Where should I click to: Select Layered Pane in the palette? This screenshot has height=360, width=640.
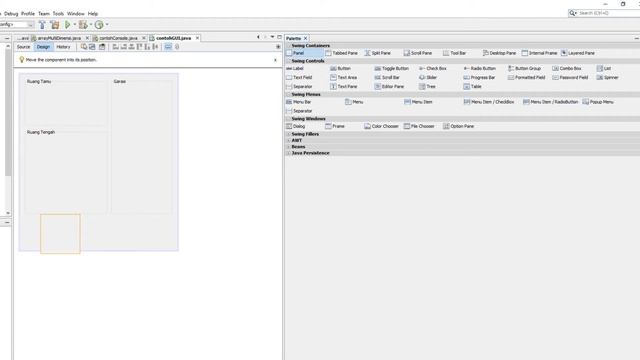(578, 53)
